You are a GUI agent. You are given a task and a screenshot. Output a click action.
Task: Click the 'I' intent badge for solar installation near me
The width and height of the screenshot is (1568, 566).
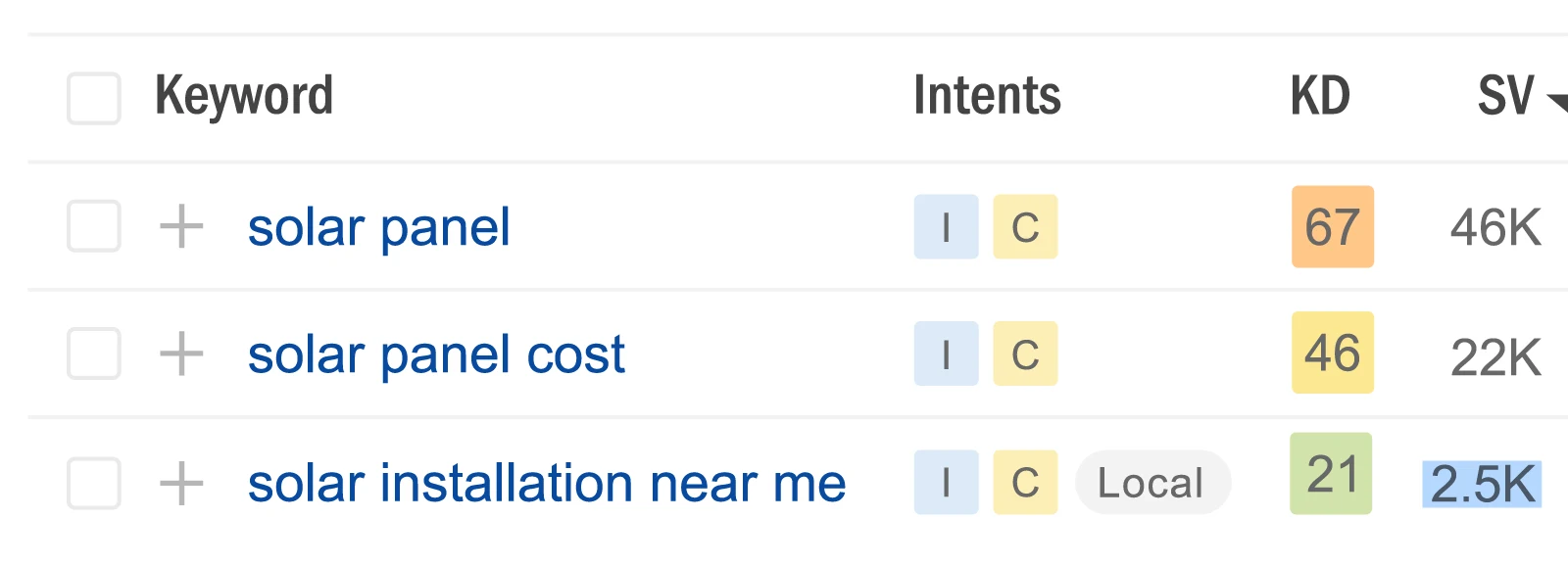coord(945,481)
